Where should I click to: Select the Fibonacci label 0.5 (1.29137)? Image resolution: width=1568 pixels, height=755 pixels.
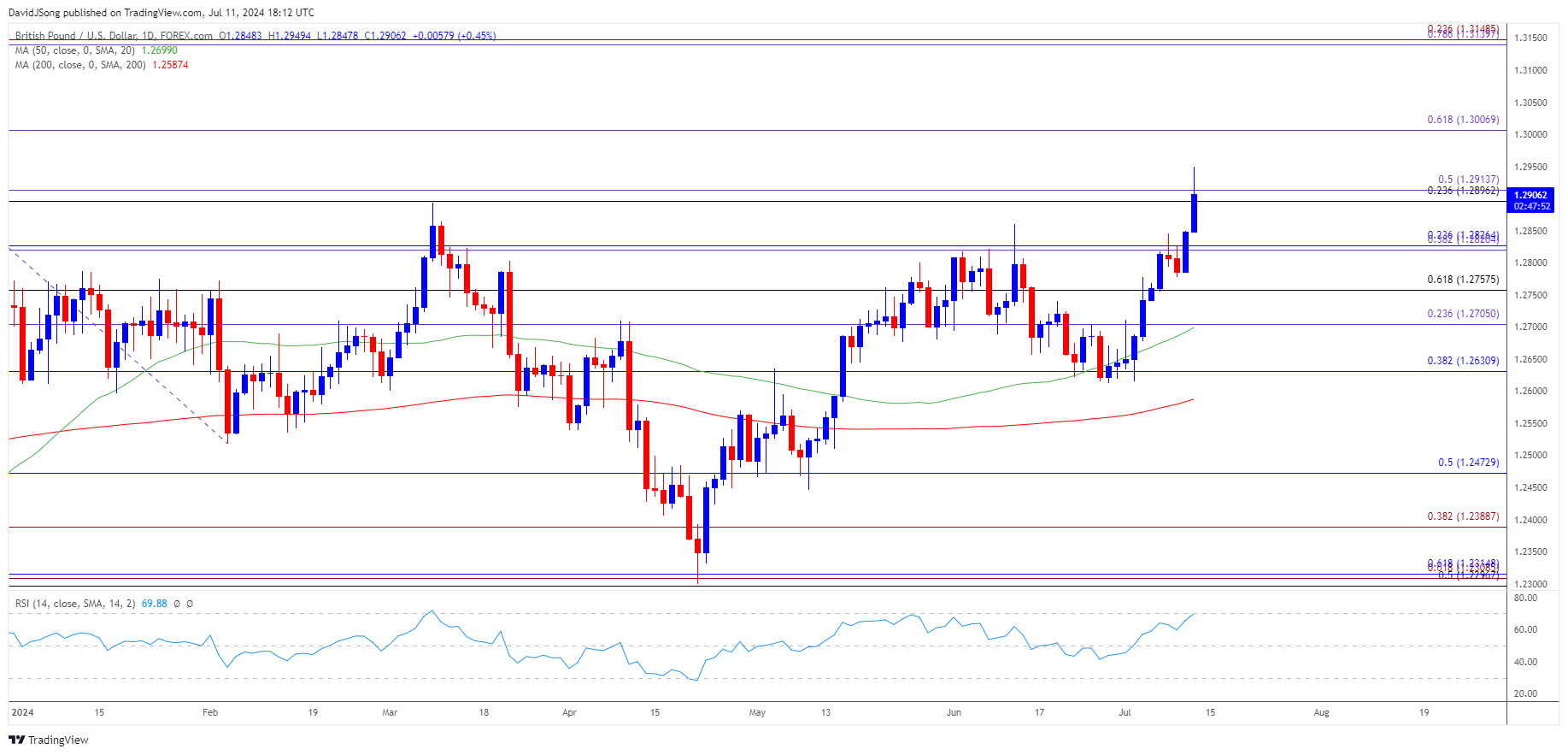[1468, 180]
